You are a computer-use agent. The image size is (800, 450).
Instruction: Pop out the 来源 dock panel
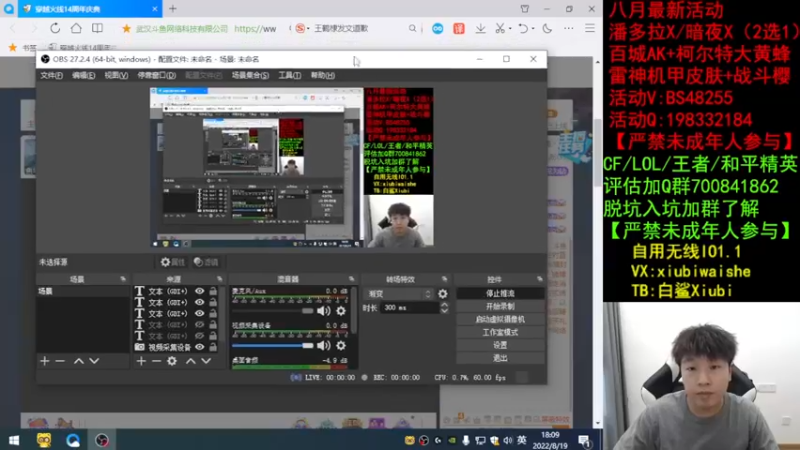[220, 279]
